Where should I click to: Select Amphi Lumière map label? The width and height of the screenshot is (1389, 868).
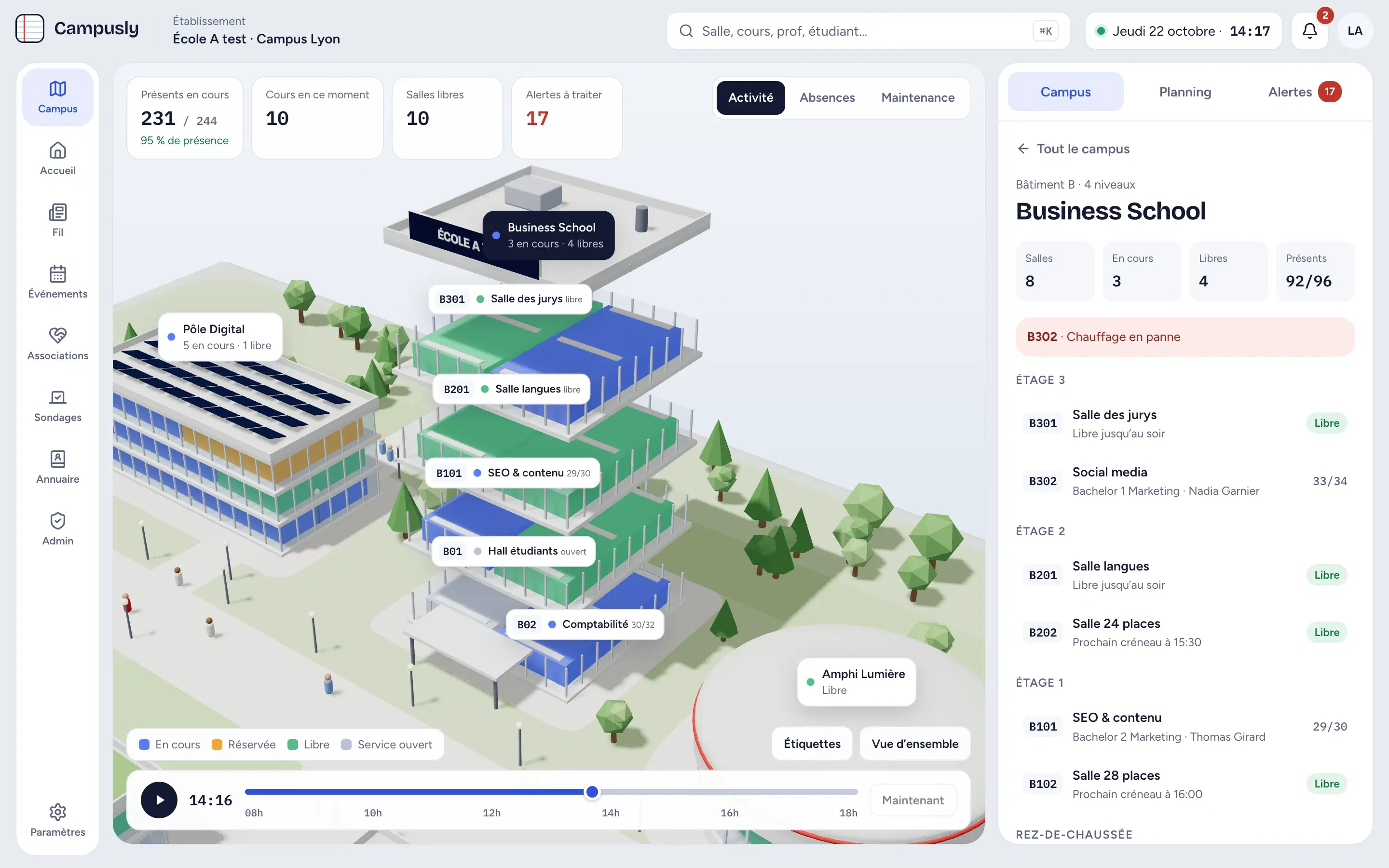click(x=857, y=681)
